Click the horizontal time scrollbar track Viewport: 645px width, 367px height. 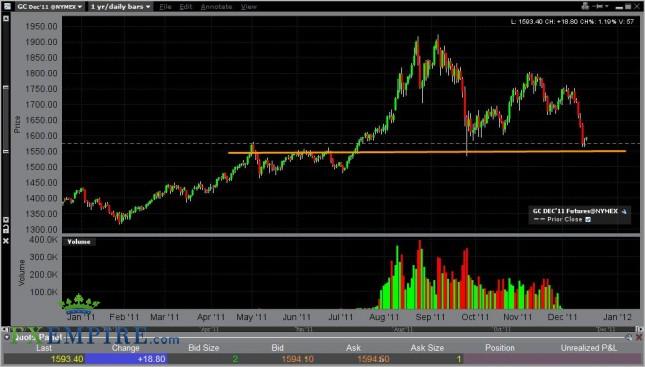[x=322, y=330]
